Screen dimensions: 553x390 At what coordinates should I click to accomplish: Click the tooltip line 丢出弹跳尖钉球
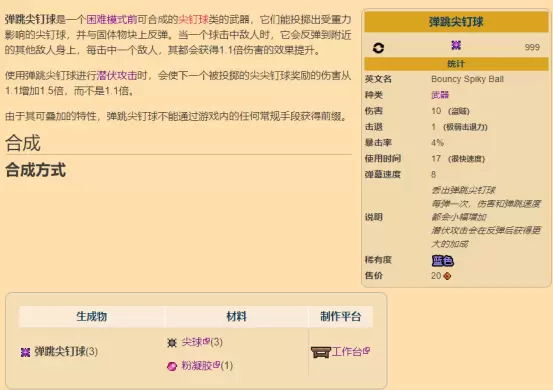pos(463,190)
